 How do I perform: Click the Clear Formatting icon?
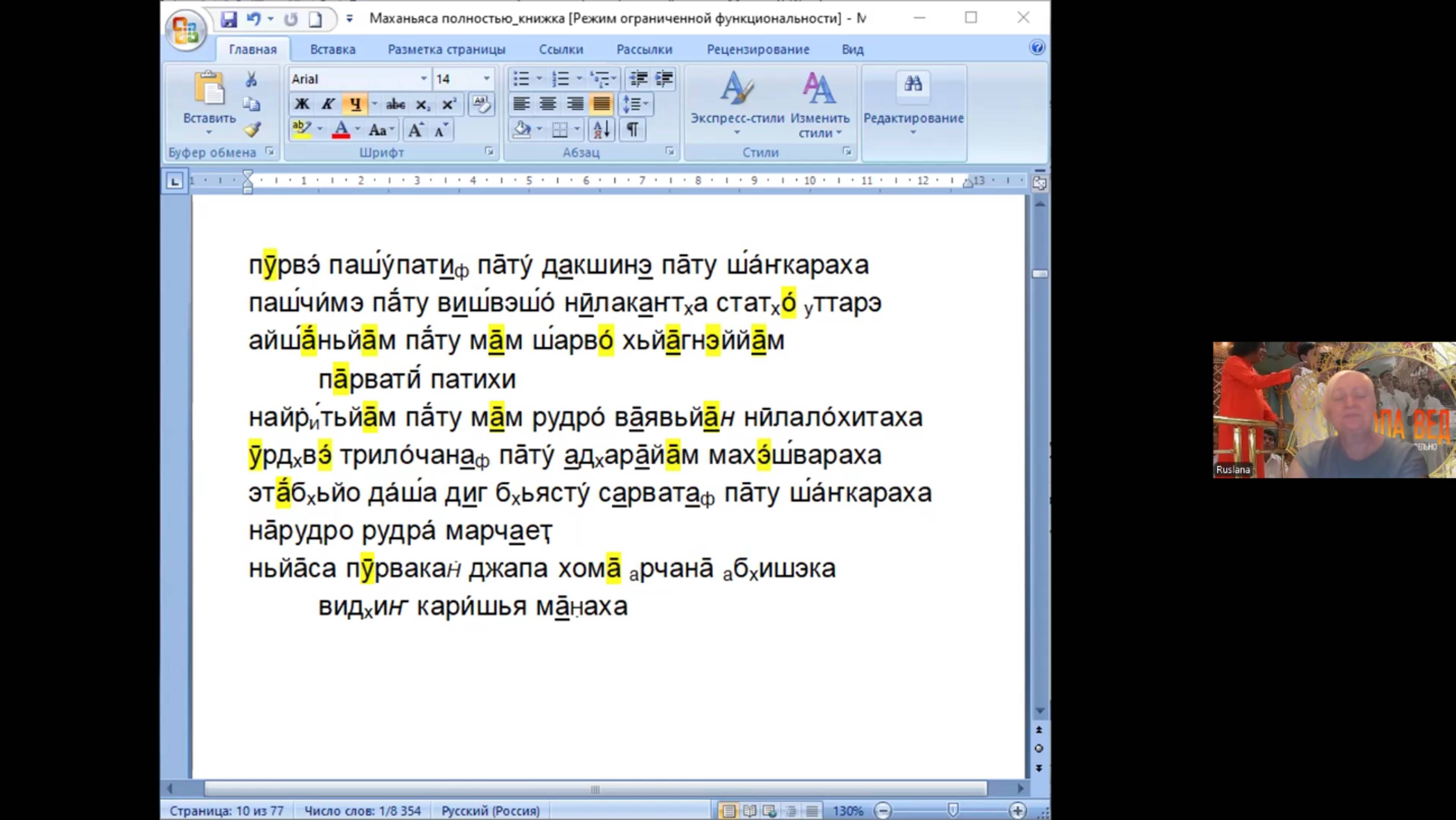coord(481,104)
